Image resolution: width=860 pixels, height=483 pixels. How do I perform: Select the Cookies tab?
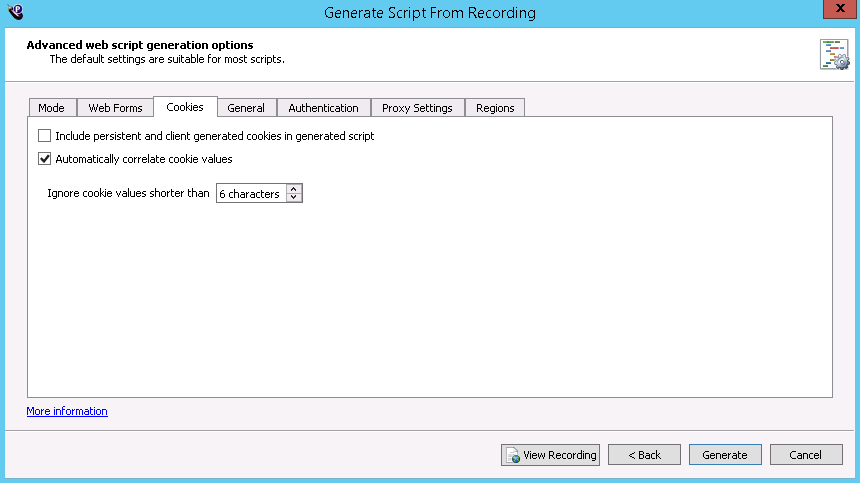coord(185,107)
